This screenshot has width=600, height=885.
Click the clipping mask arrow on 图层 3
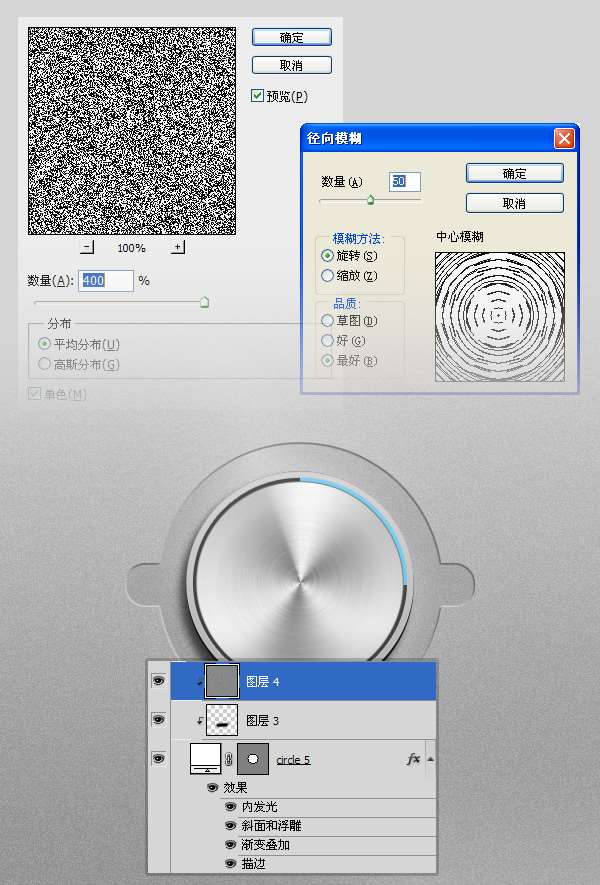[x=200, y=721]
